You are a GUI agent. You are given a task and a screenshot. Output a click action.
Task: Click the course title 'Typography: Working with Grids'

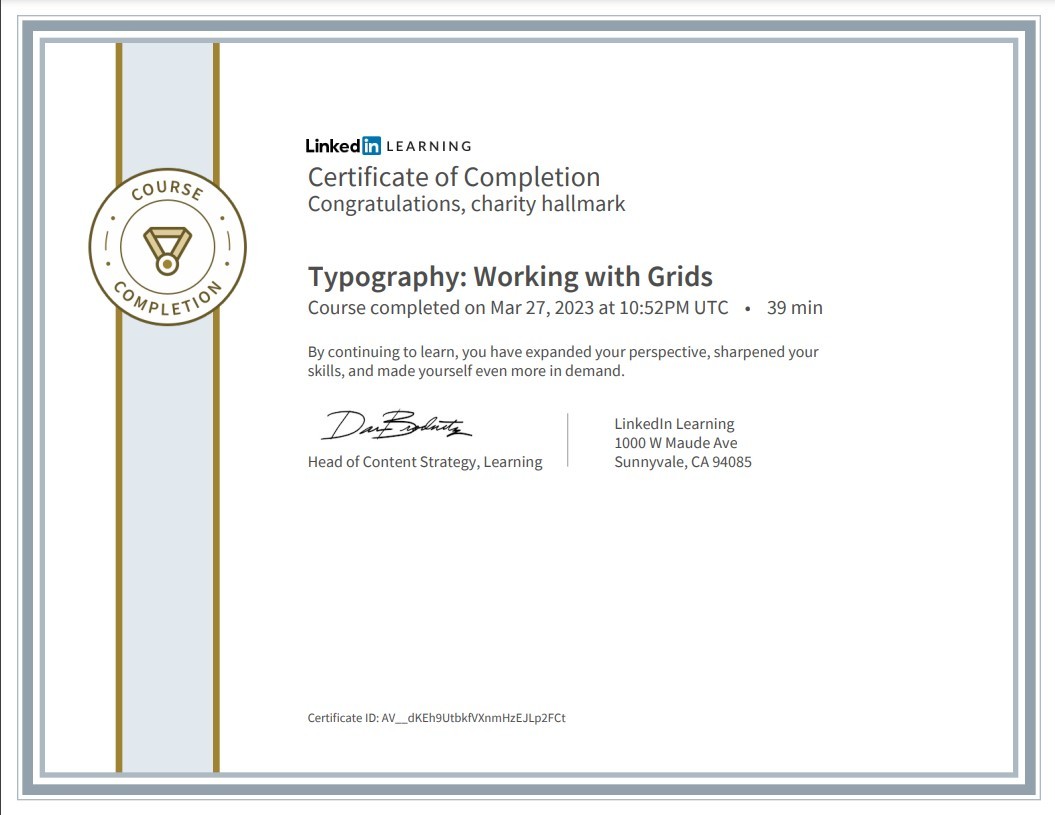(510, 277)
